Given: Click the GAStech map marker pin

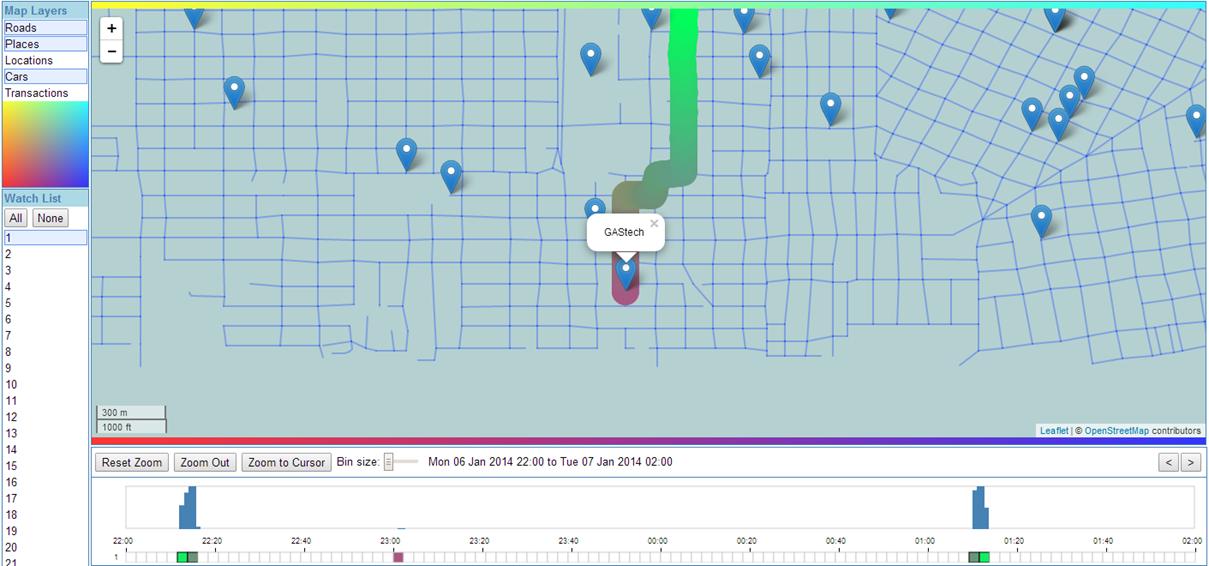Looking at the screenshot, I should pos(626,271).
